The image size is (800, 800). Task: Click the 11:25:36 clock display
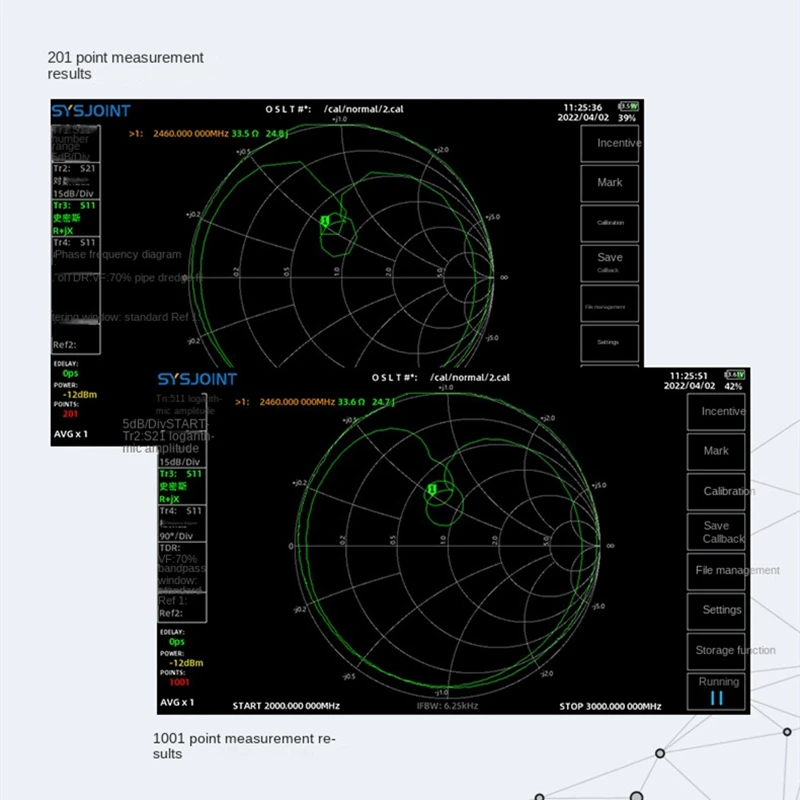click(x=583, y=108)
